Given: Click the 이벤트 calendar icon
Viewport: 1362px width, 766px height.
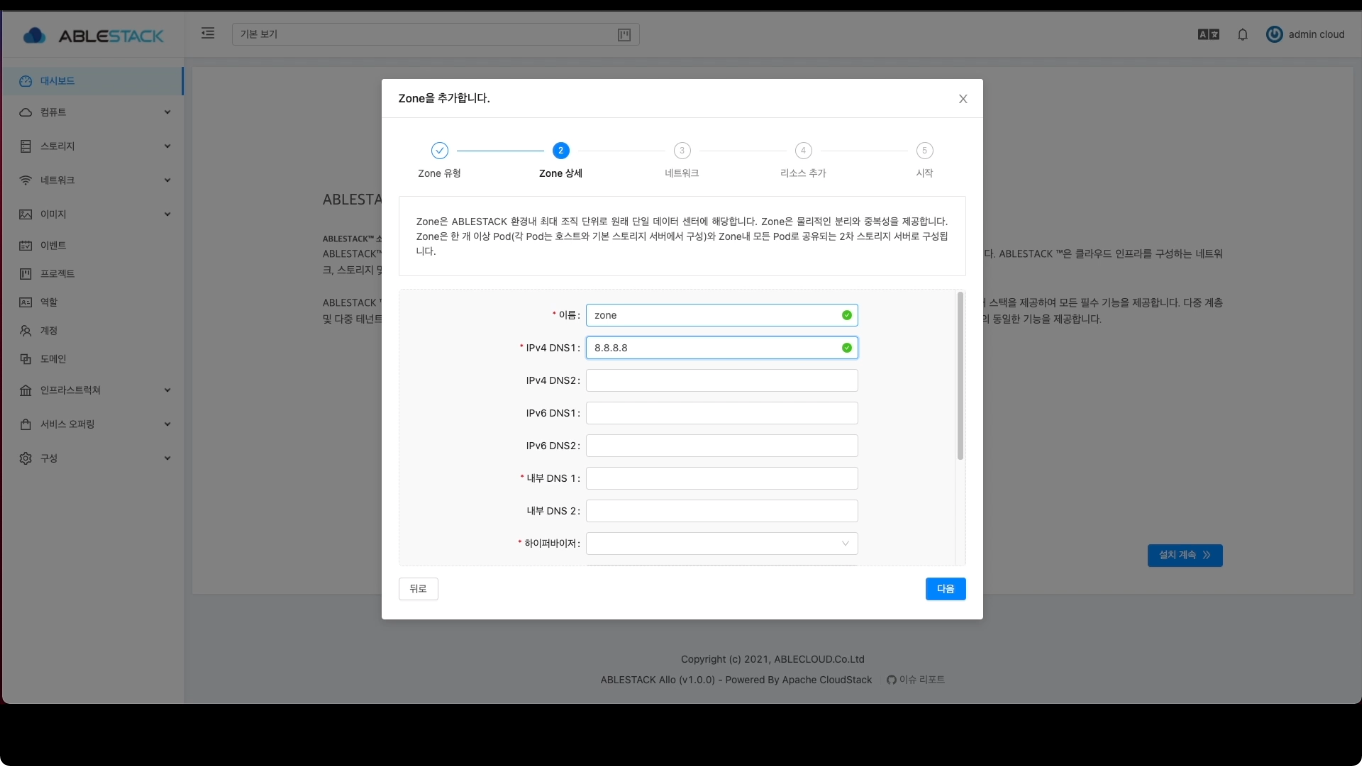Looking at the screenshot, I should click(26, 245).
